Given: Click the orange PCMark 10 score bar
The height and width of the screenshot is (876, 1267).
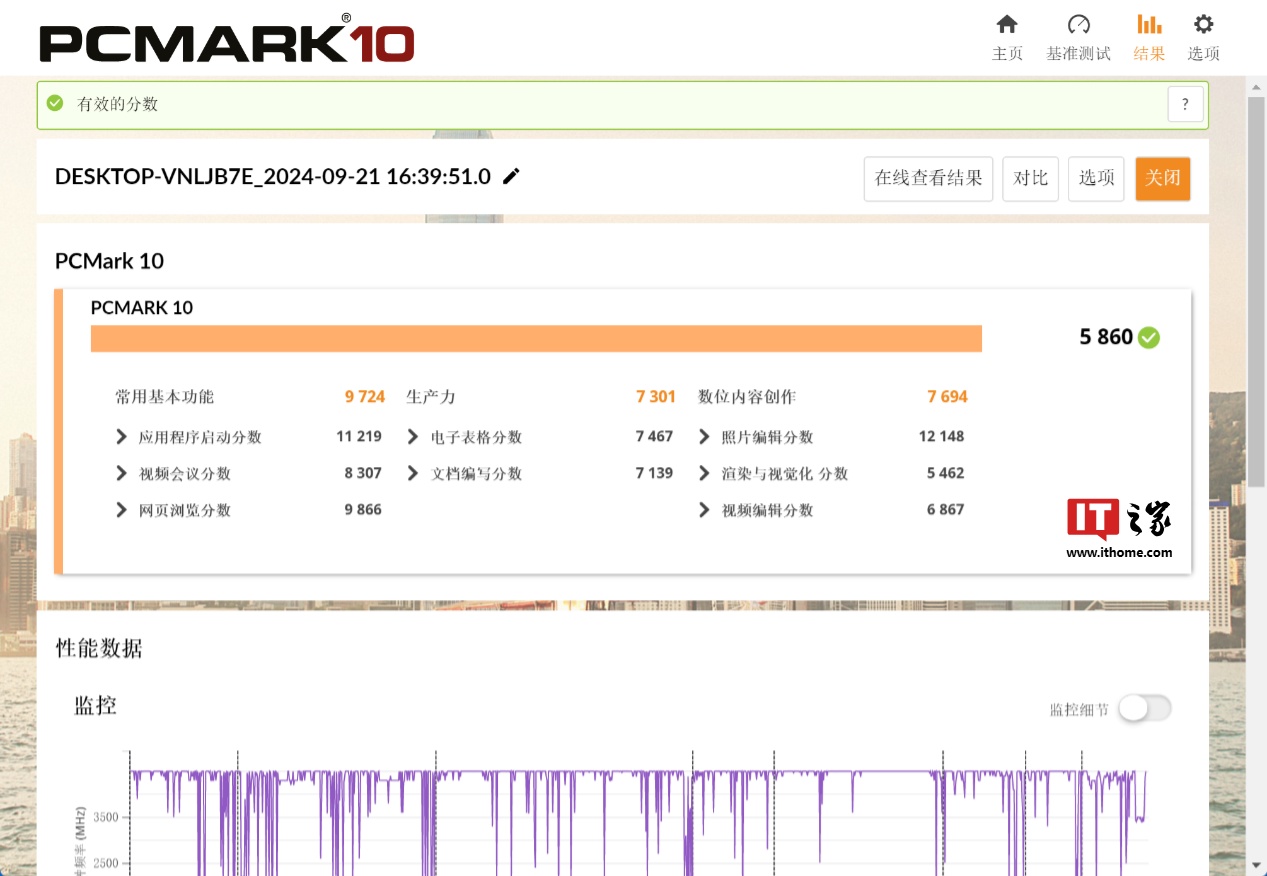Looking at the screenshot, I should click(536, 339).
